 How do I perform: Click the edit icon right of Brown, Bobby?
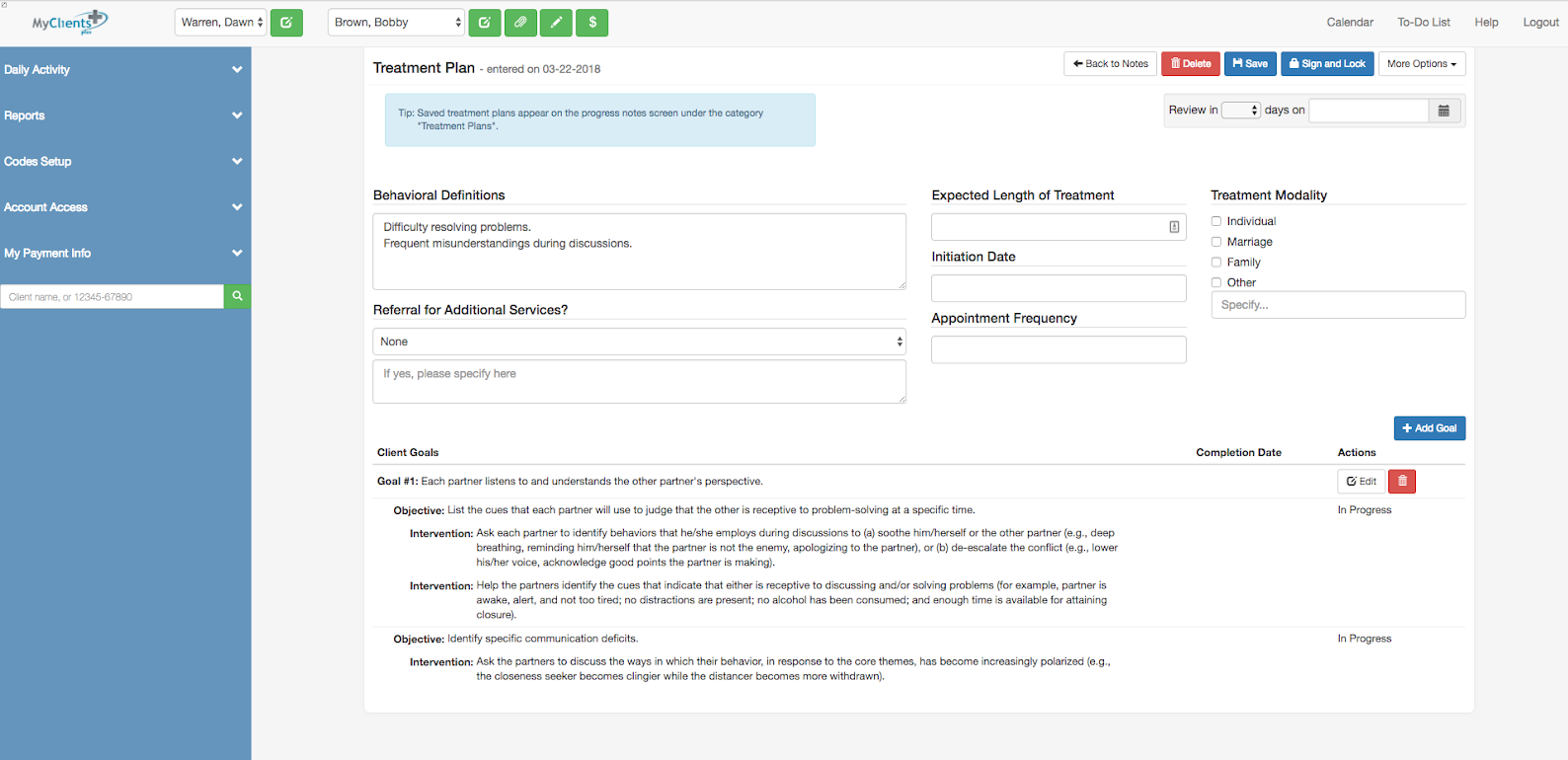[x=484, y=23]
